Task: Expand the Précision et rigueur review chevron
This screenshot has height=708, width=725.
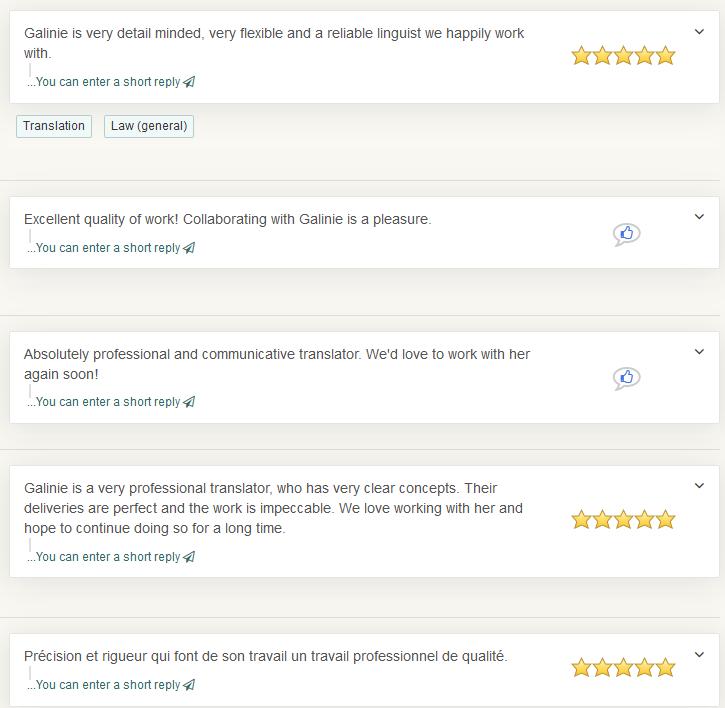Action: pyautogui.click(x=699, y=655)
